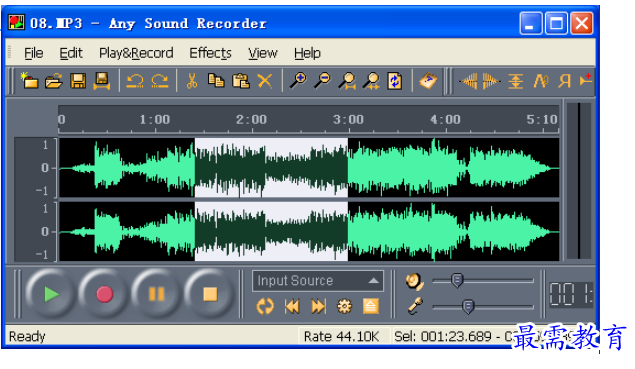The width and height of the screenshot is (635, 369).
Task: Apply the Fade In effect icon
Action: pyautogui.click(x=469, y=81)
